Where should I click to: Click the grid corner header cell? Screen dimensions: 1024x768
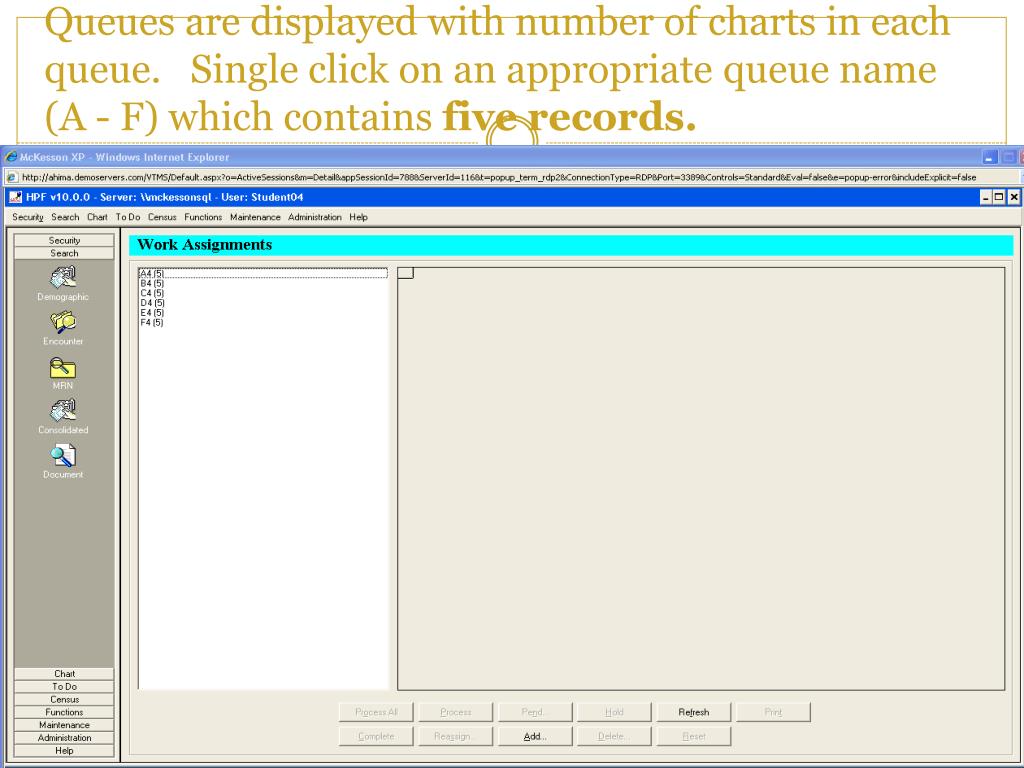[406, 273]
